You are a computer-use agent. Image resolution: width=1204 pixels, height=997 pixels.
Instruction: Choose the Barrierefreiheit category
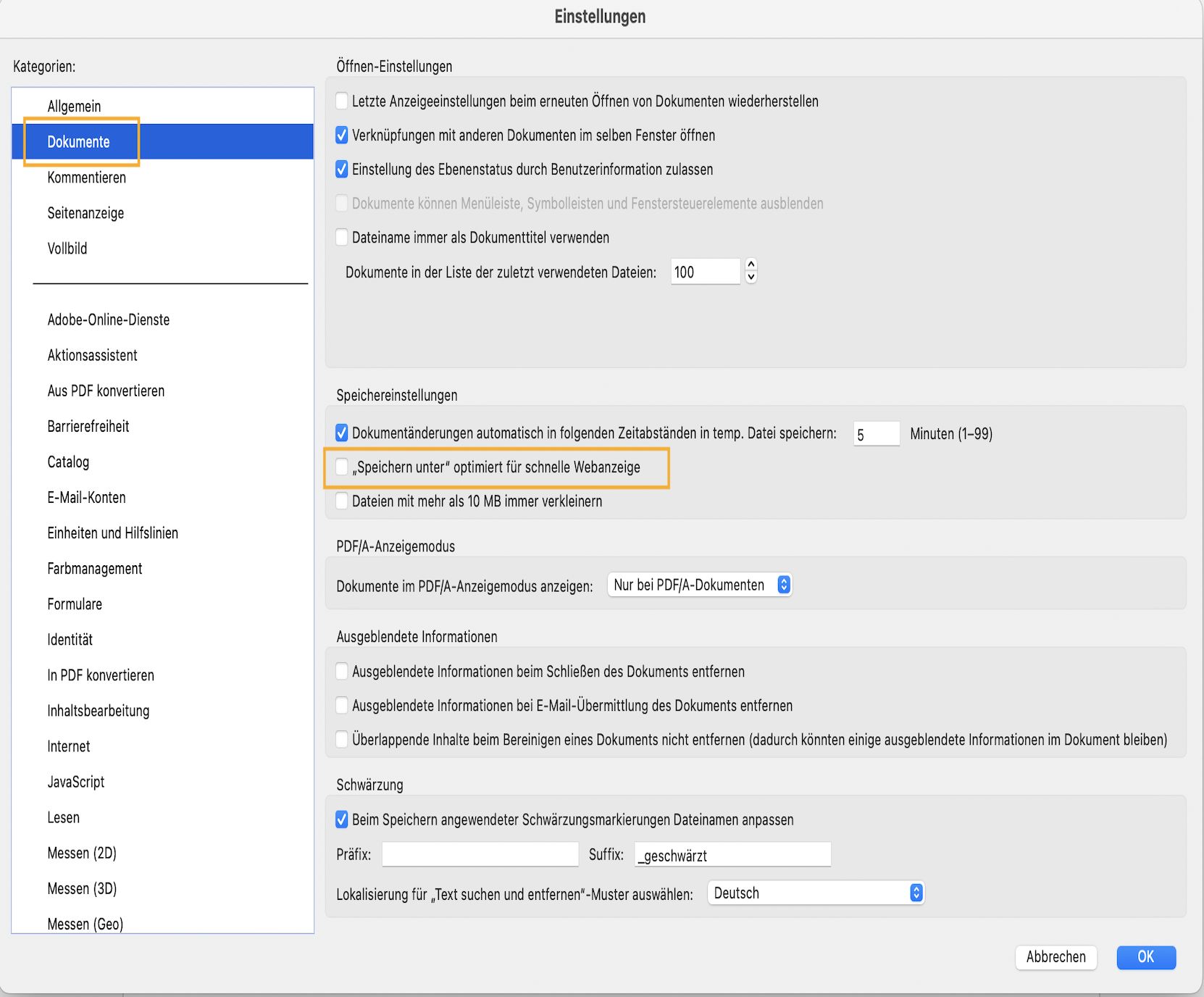tap(88, 426)
